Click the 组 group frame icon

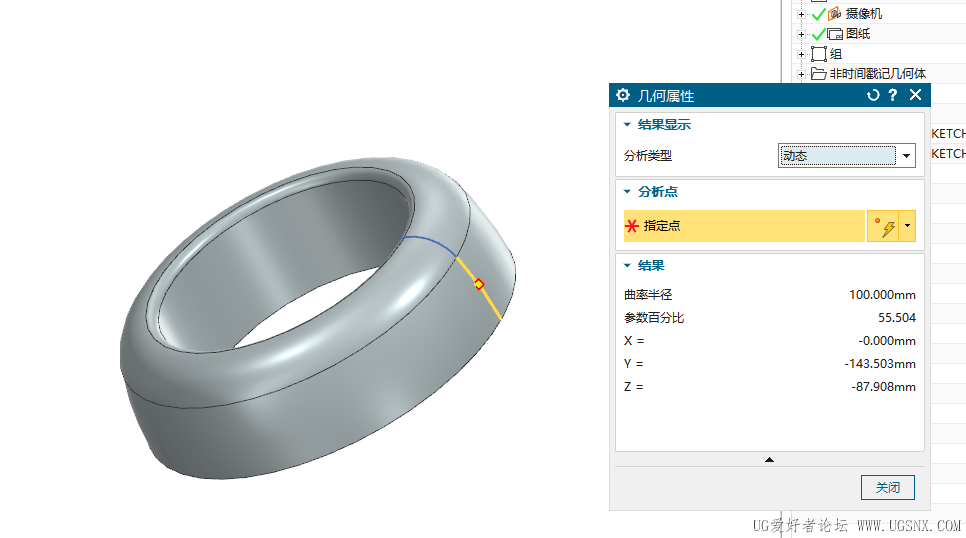[x=819, y=54]
